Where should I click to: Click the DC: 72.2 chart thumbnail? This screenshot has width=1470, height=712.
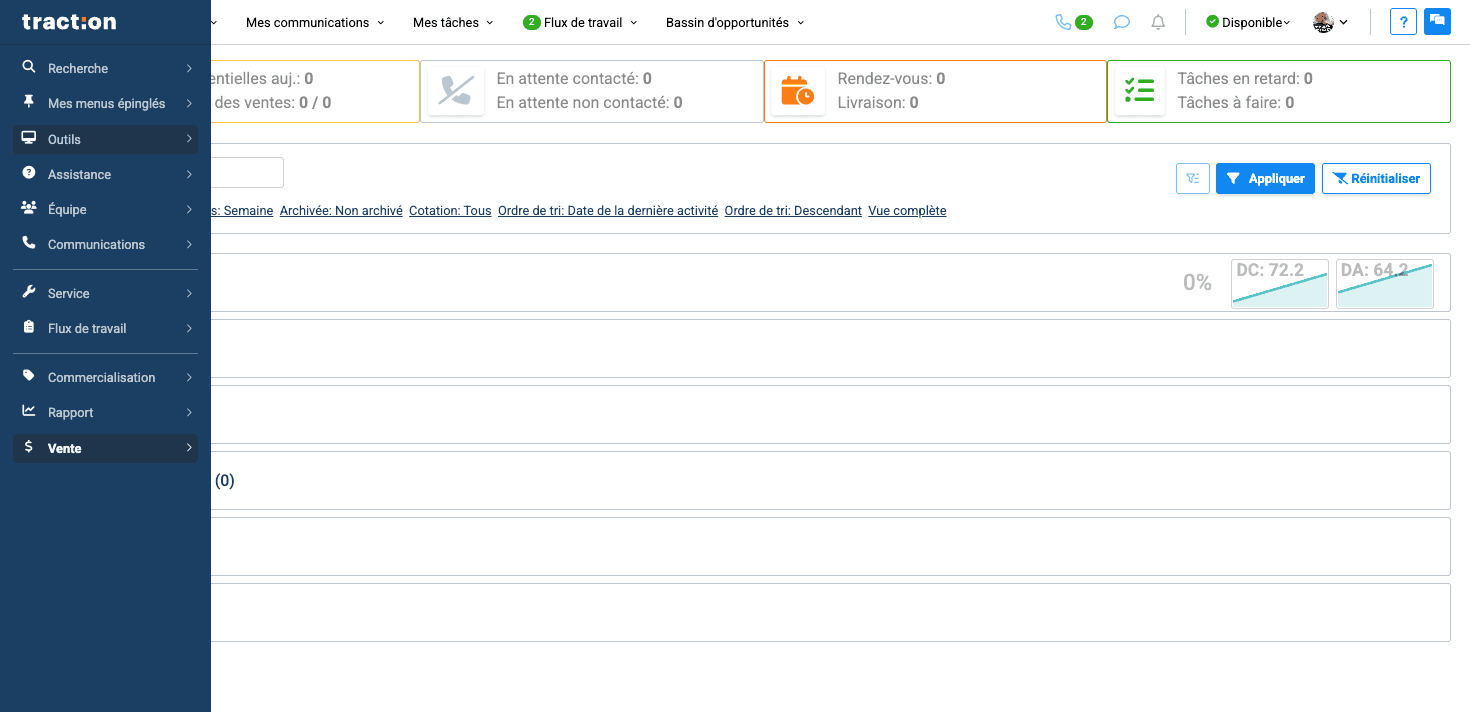(x=1280, y=284)
